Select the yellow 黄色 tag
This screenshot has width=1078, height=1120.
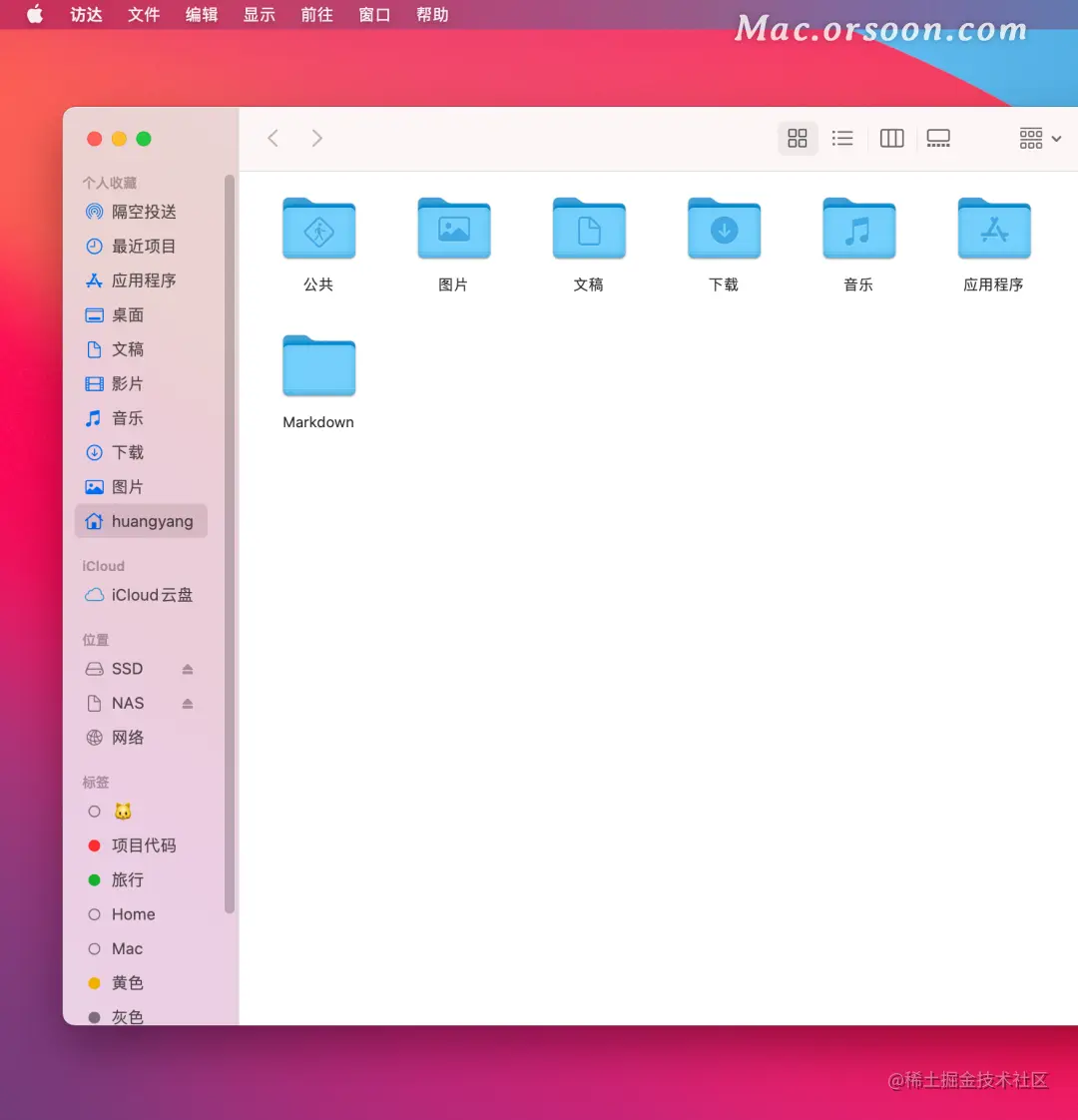pyautogui.click(x=142, y=983)
